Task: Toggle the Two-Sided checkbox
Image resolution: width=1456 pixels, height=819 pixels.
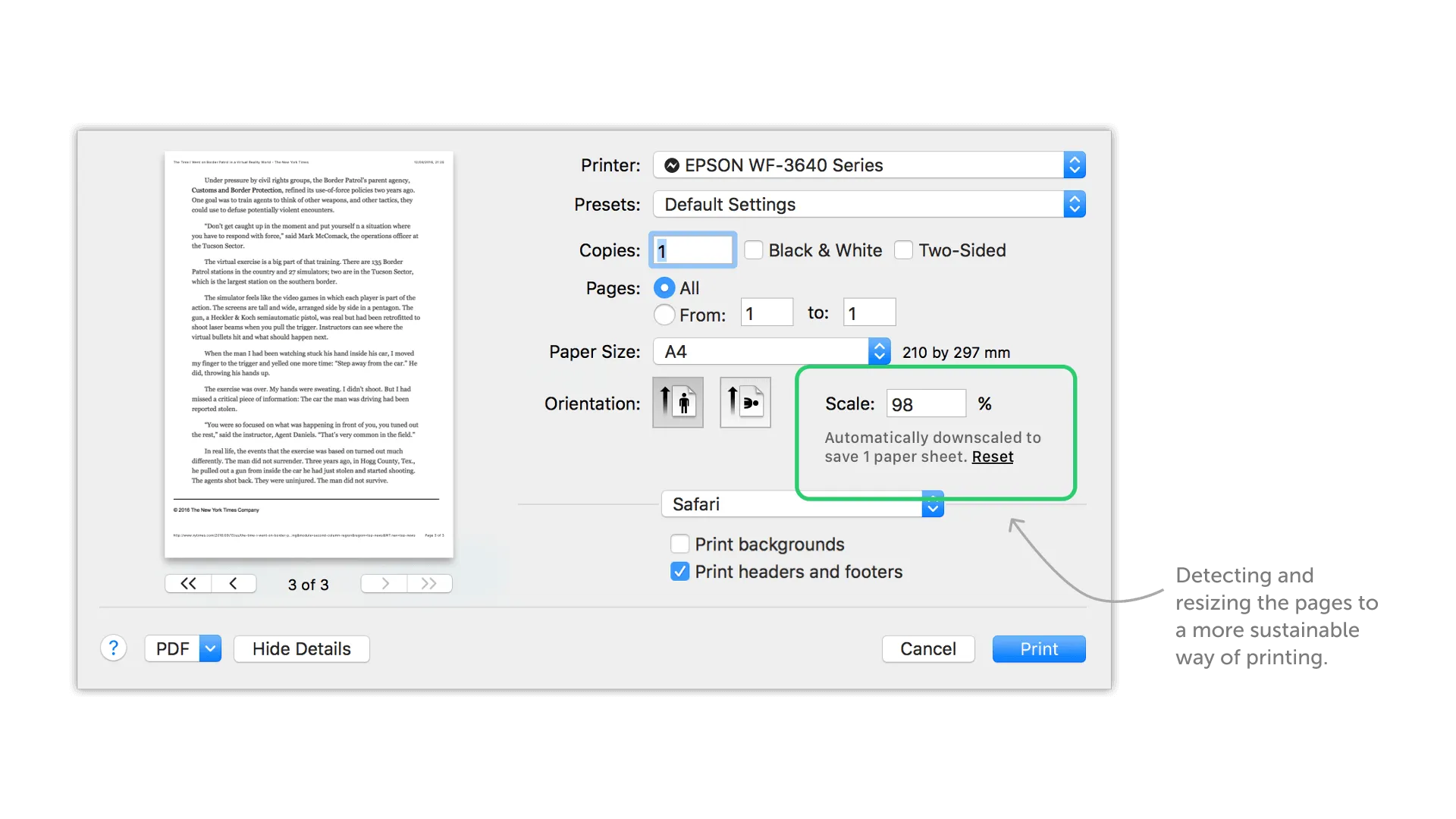Action: pos(903,250)
